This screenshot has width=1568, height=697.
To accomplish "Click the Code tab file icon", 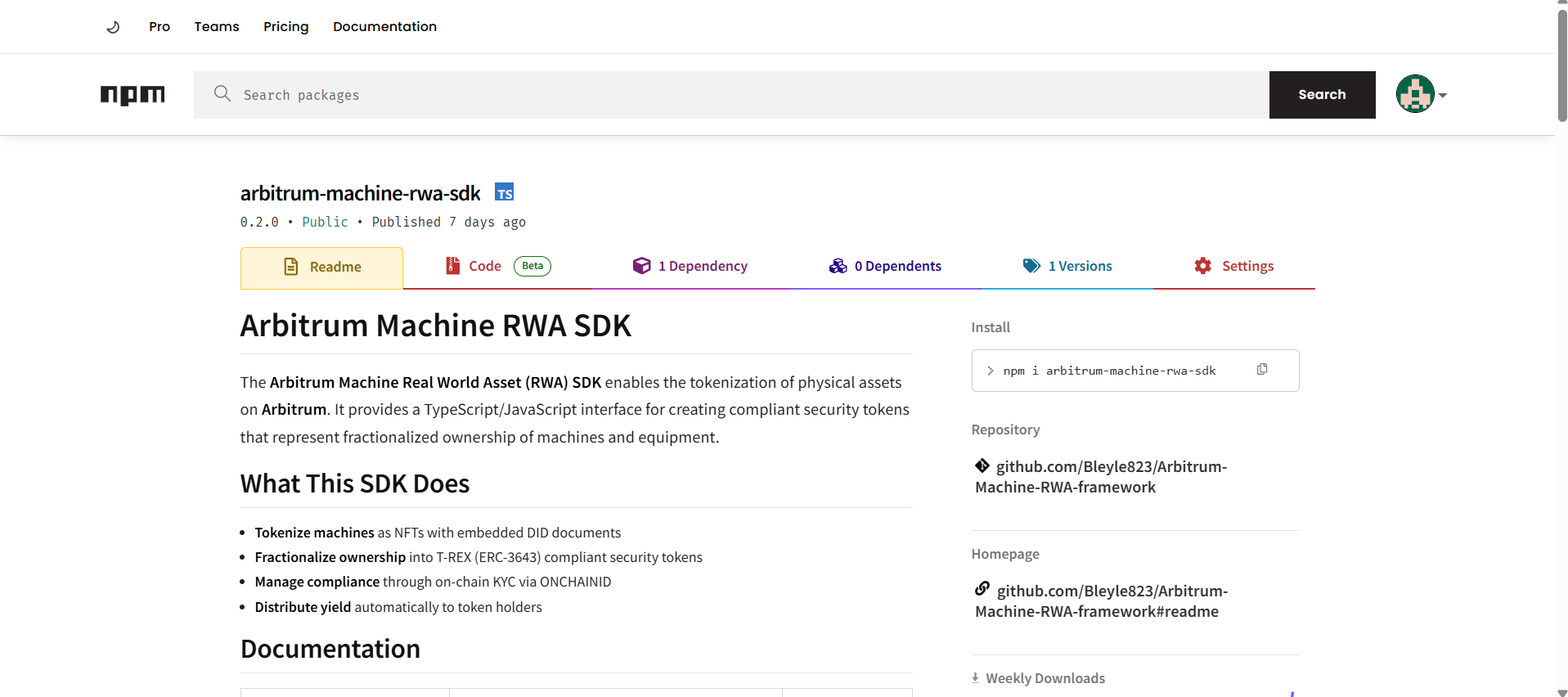I will 452,266.
